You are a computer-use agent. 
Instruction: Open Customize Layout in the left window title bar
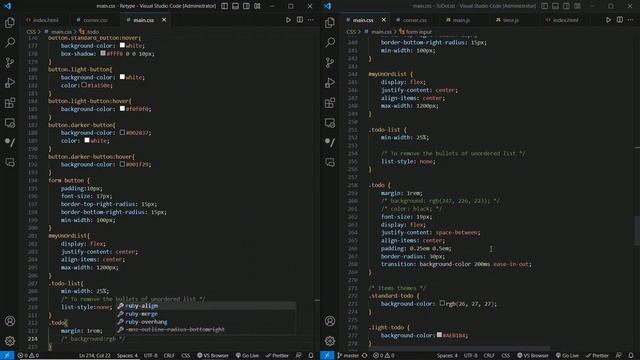(x=257, y=6)
